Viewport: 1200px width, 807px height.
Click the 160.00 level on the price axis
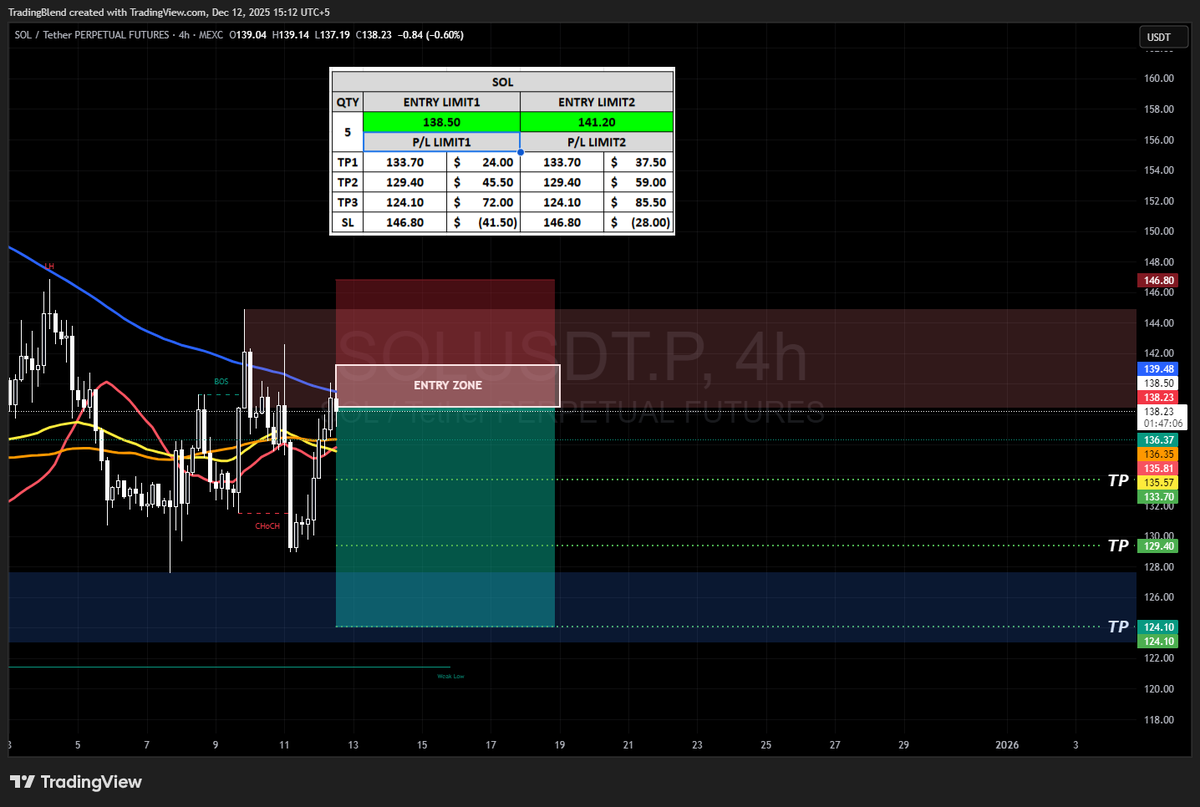point(1159,78)
